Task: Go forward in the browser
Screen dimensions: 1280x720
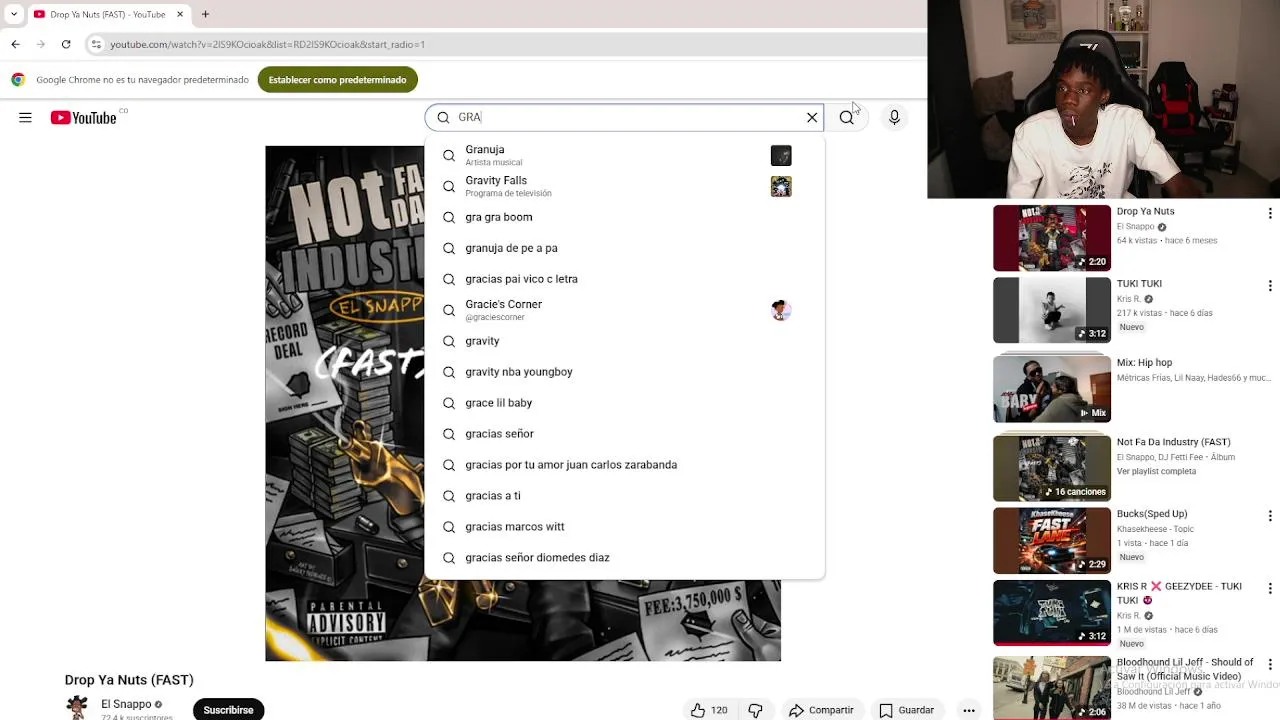Action: (x=41, y=44)
